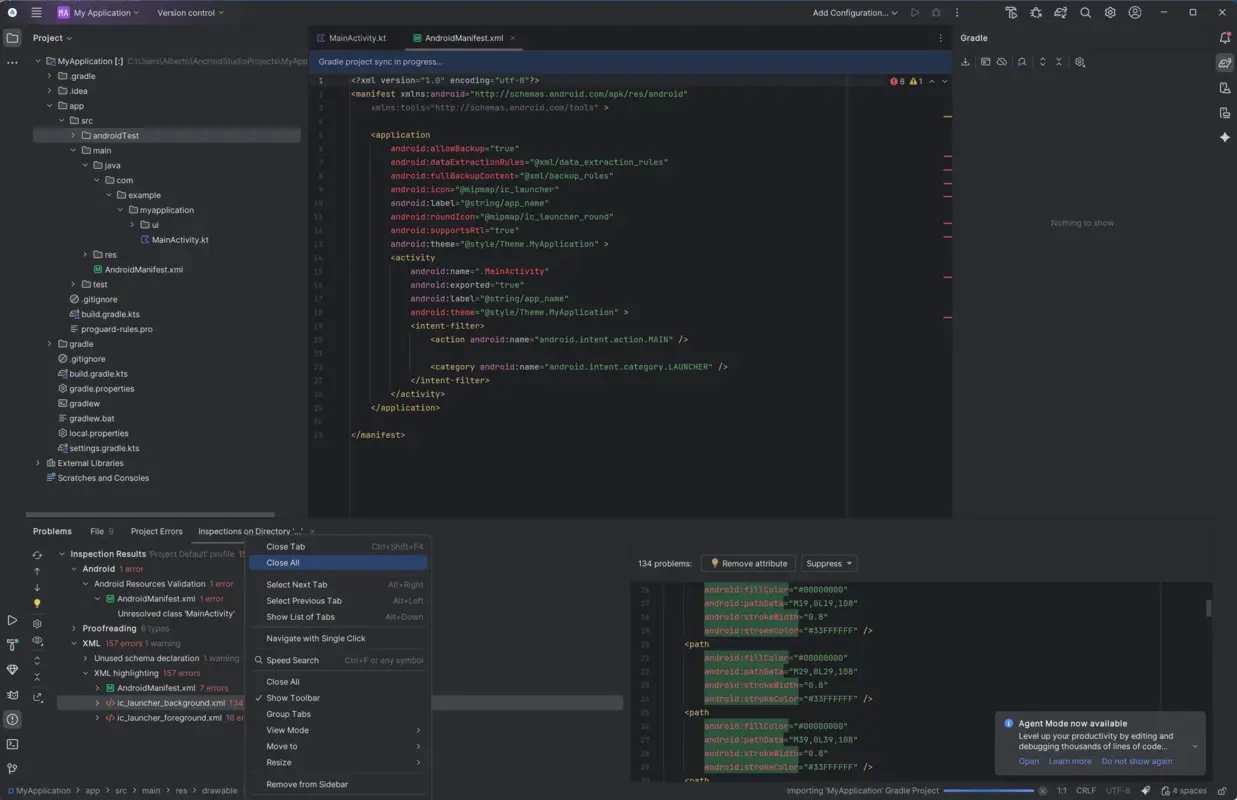1237x800 pixels.
Task: Click the Do not show again link
Action: tap(1137, 761)
